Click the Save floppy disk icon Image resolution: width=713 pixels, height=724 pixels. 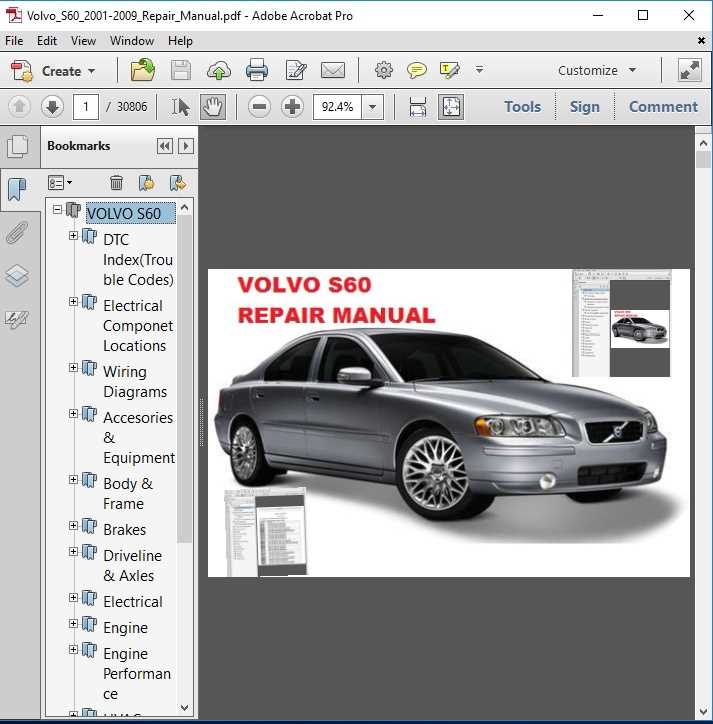point(181,71)
